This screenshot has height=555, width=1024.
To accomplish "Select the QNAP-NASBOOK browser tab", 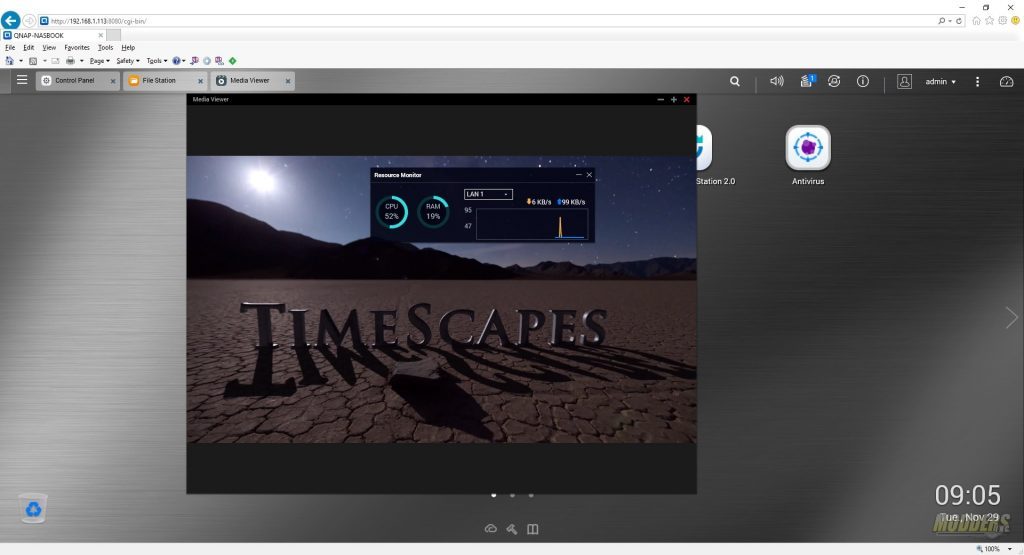I will (53, 35).
